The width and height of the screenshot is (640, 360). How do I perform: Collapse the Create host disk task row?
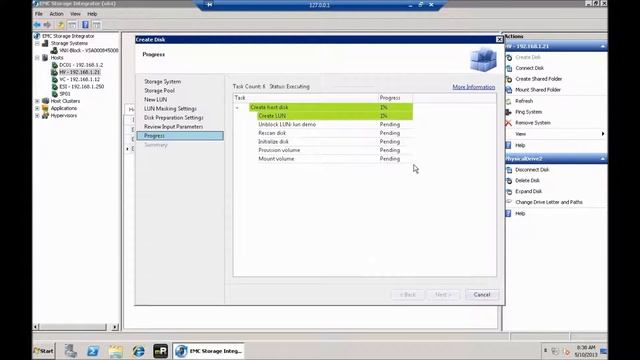237,107
